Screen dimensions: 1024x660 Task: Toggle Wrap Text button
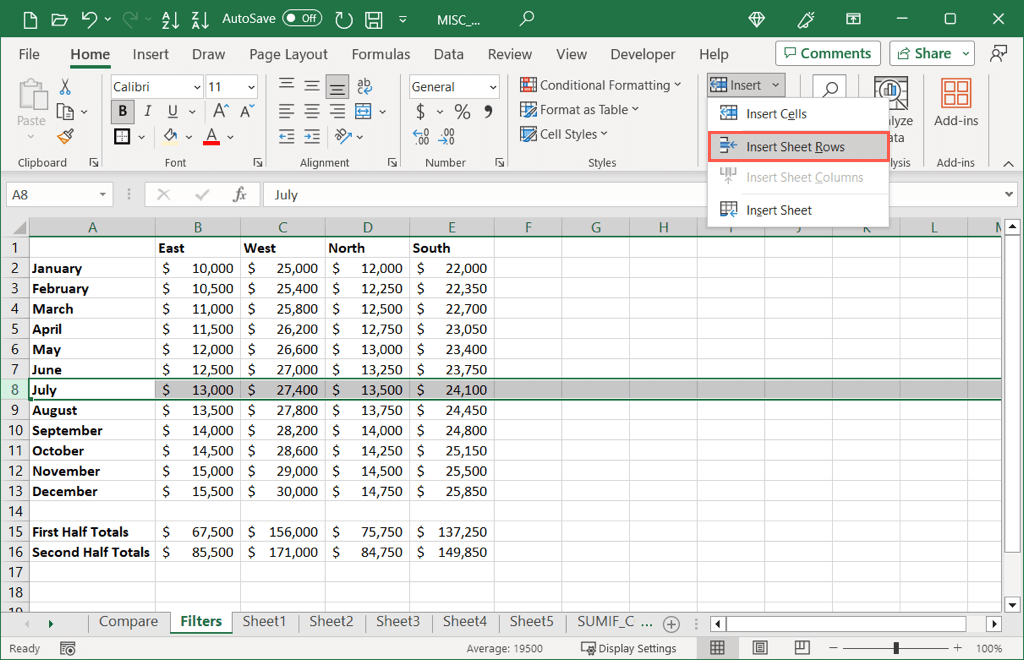coord(364,87)
